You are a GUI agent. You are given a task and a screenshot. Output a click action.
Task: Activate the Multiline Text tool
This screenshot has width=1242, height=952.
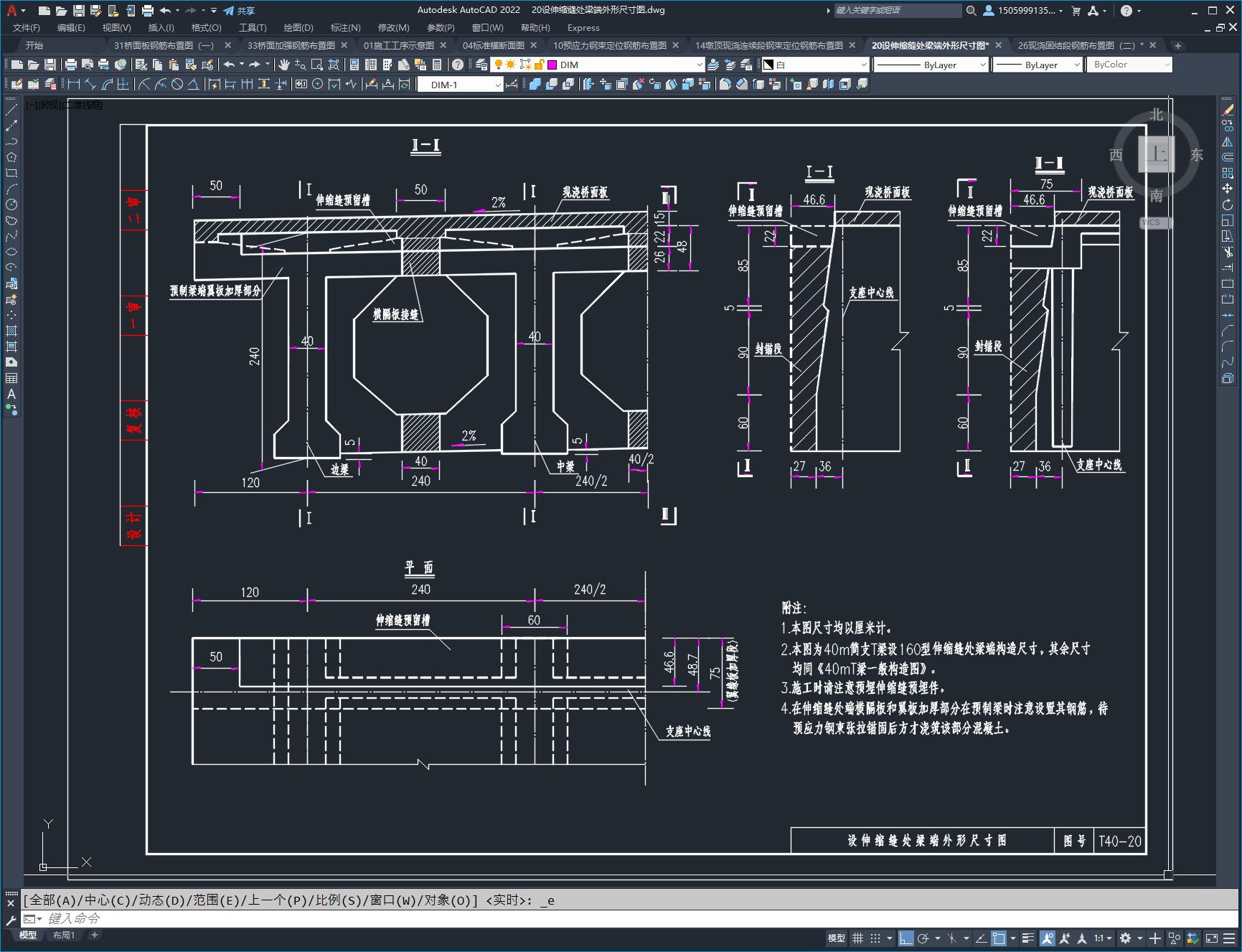(11, 394)
